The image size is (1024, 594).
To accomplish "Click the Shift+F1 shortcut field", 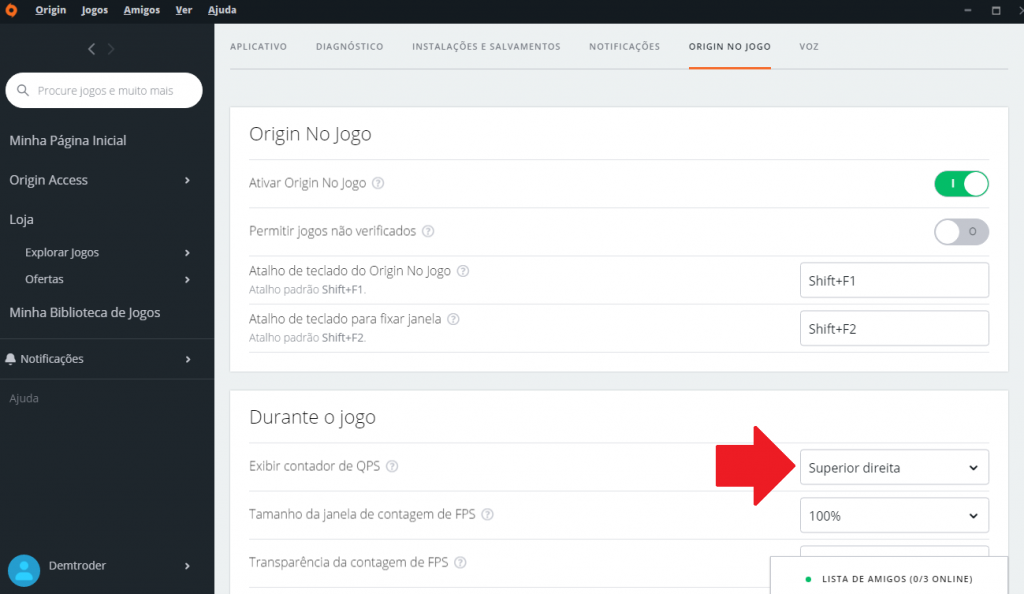I will tap(894, 281).
